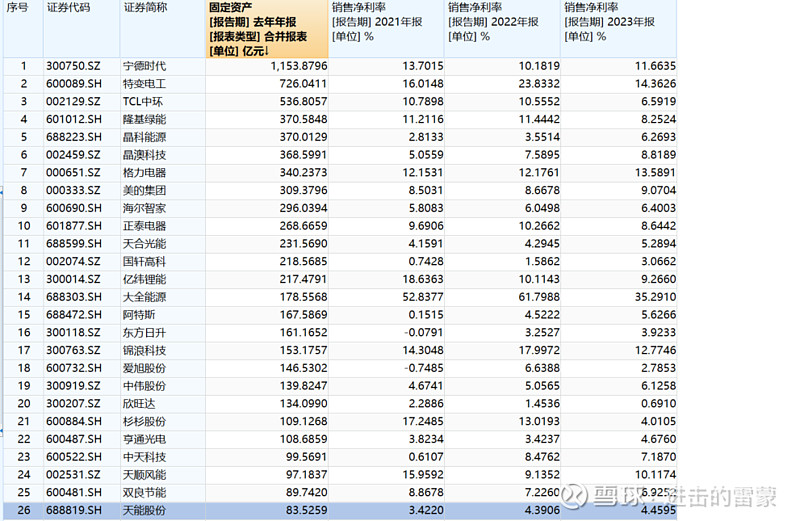Select the 东方日升 name cell
This screenshot has width=800, height=521.
144,333
